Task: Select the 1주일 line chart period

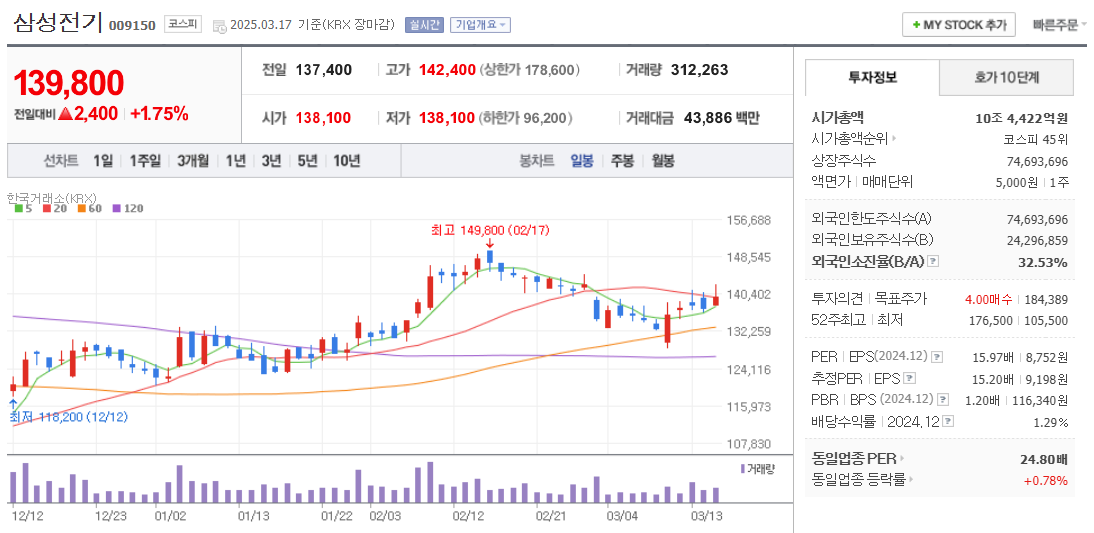Action: (x=145, y=161)
